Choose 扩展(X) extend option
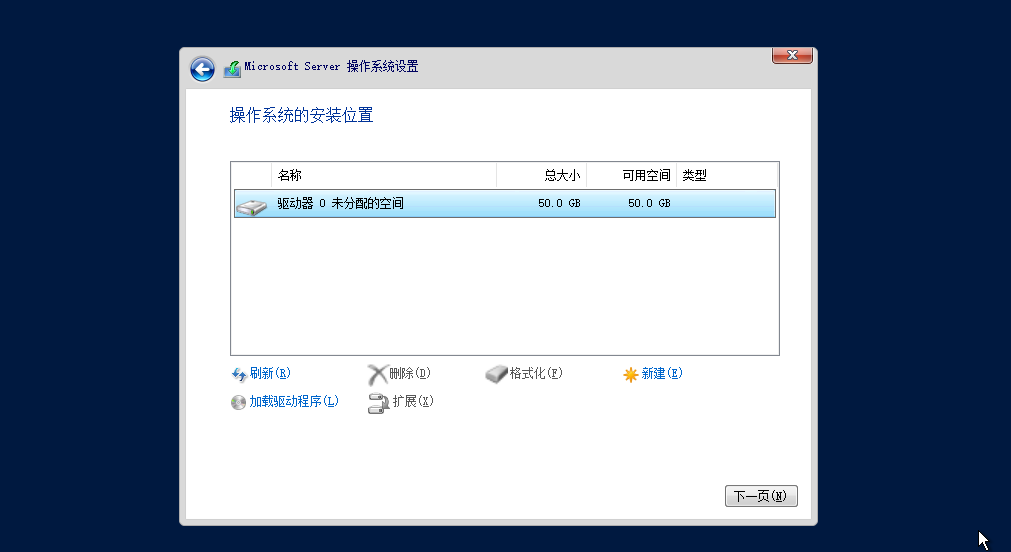Screen dimensions: 1011x552 413,401
